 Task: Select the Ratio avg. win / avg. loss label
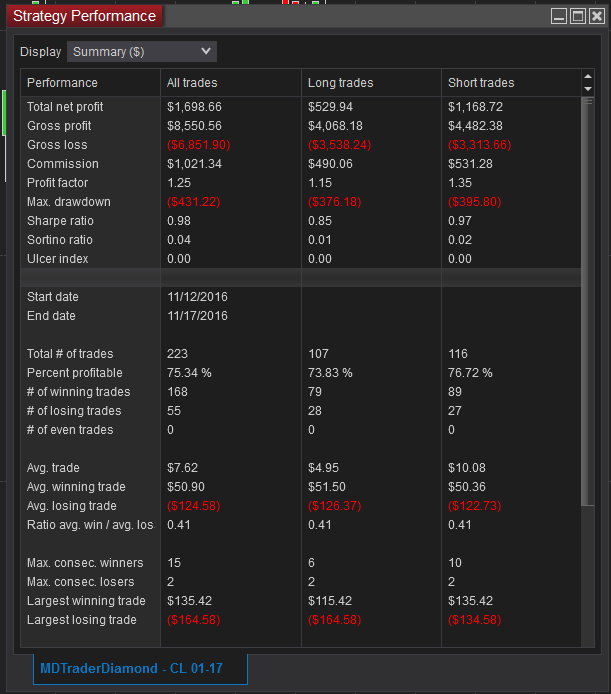[91, 525]
